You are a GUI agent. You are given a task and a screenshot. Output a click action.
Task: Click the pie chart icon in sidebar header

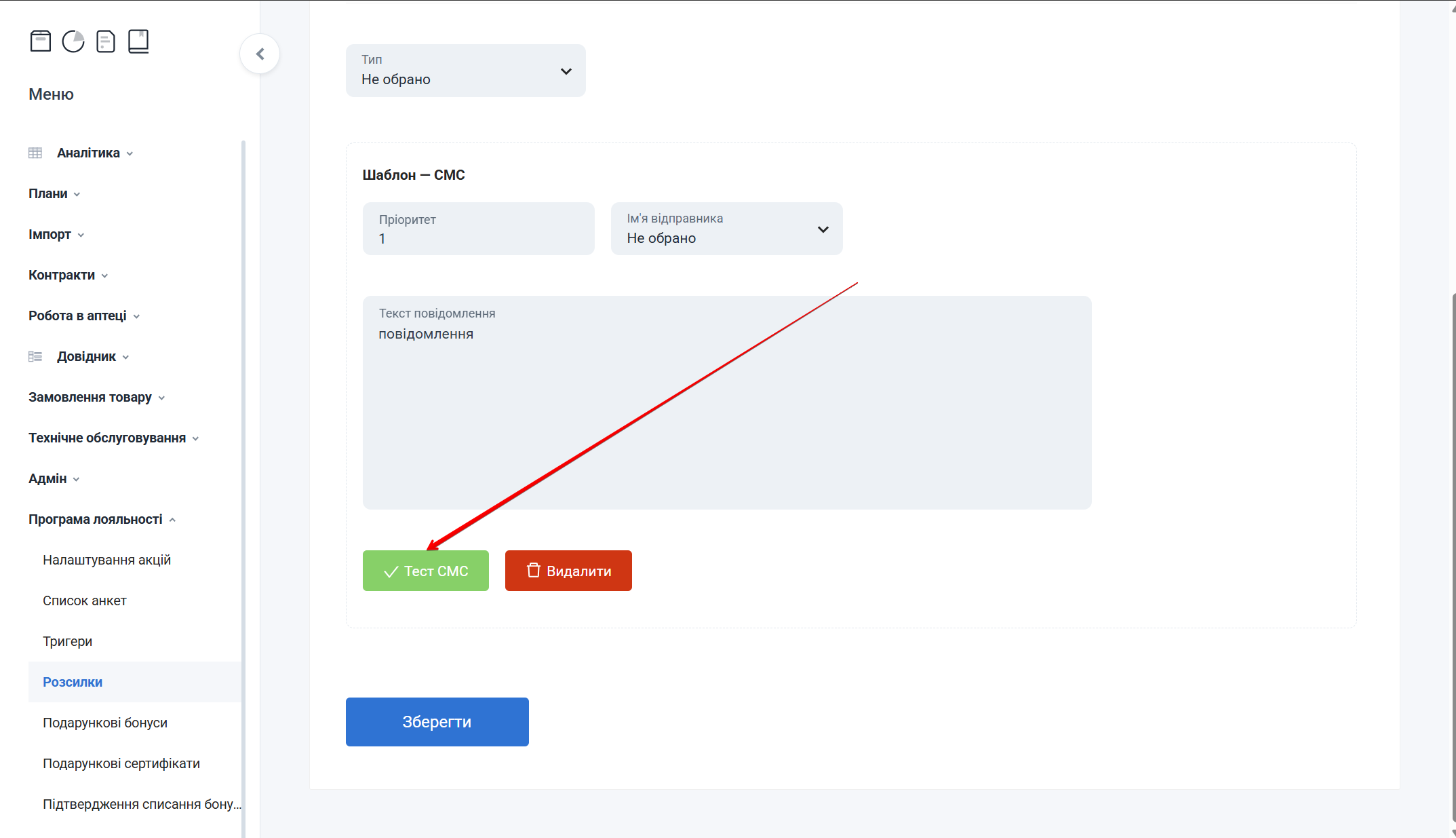[x=73, y=41]
